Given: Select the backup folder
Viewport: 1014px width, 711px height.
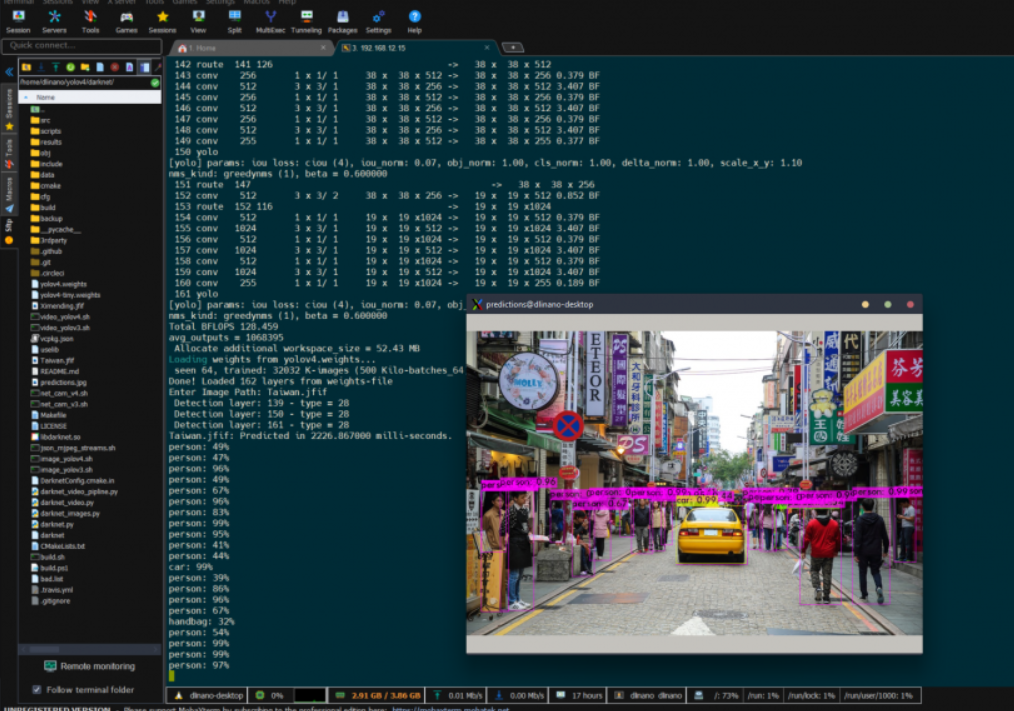Looking at the screenshot, I should tap(47, 219).
